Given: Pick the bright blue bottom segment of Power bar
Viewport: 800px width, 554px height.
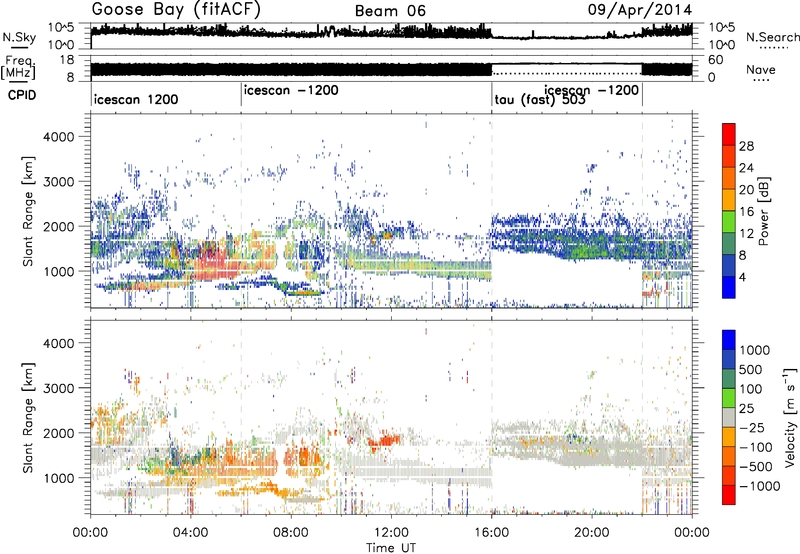Looking at the screenshot, I should pos(729,287).
